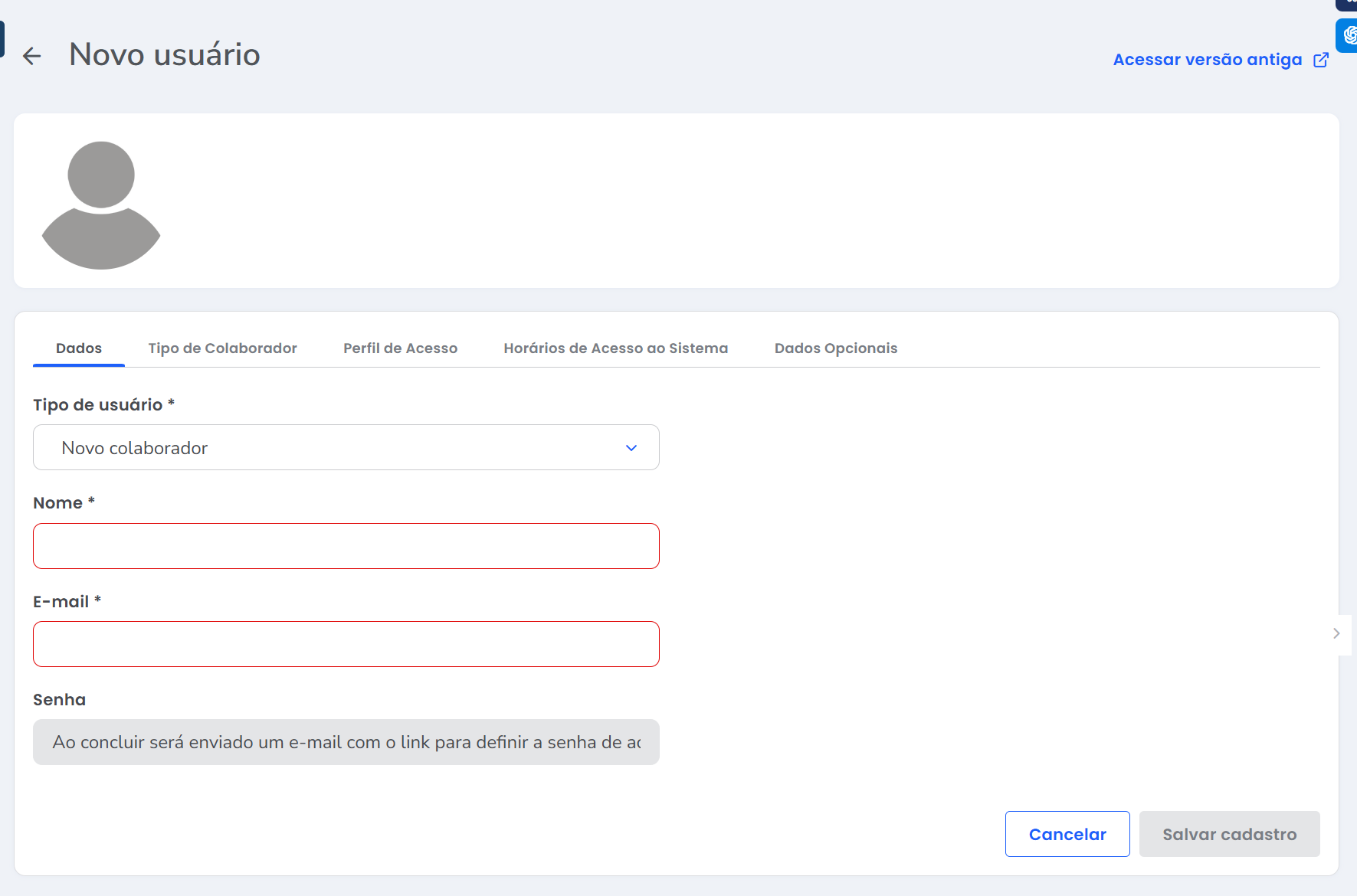This screenshot has height=896, width=1357.
Task: Click the dark icon at the top-right corner
Action: coord(1348,4)
